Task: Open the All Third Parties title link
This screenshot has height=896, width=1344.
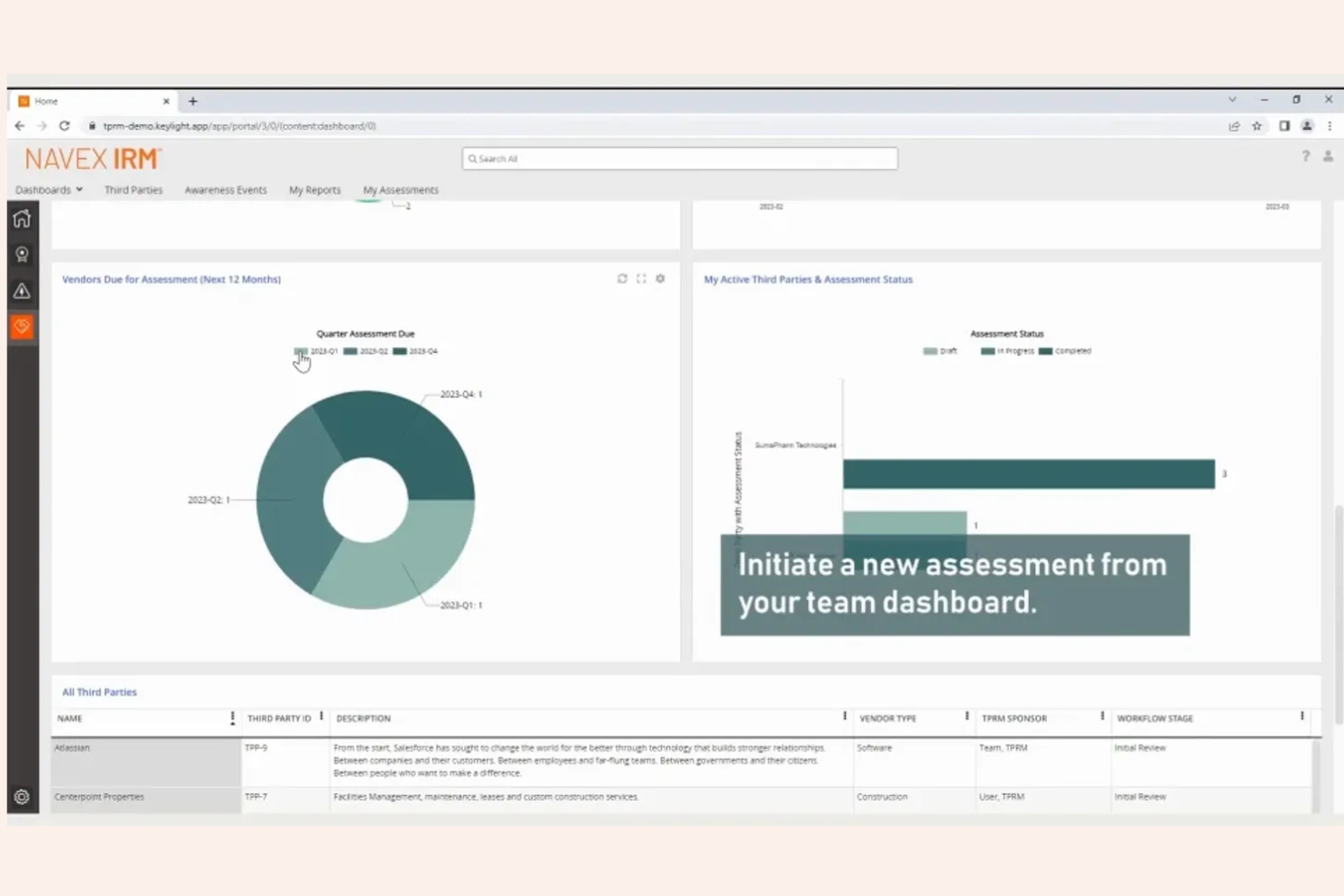Action: point(99,692)
